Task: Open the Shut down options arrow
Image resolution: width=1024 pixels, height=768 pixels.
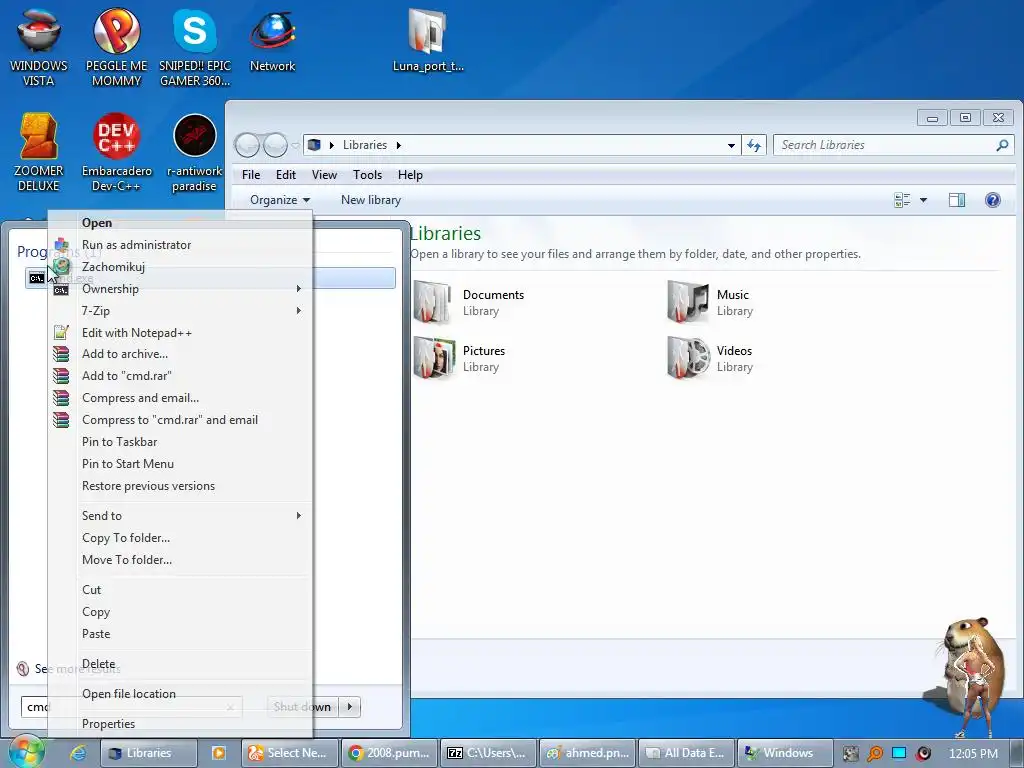Action: (x=349, y=707)
